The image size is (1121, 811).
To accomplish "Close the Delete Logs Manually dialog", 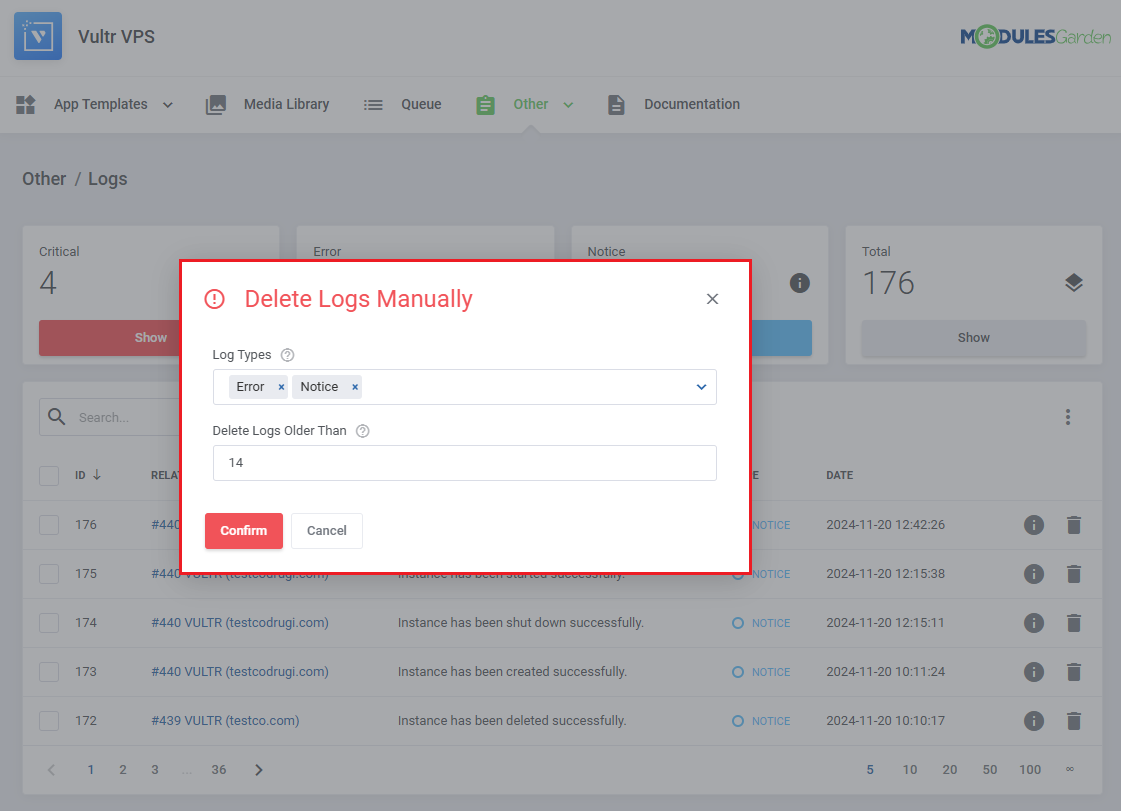I will coord(712,299).
